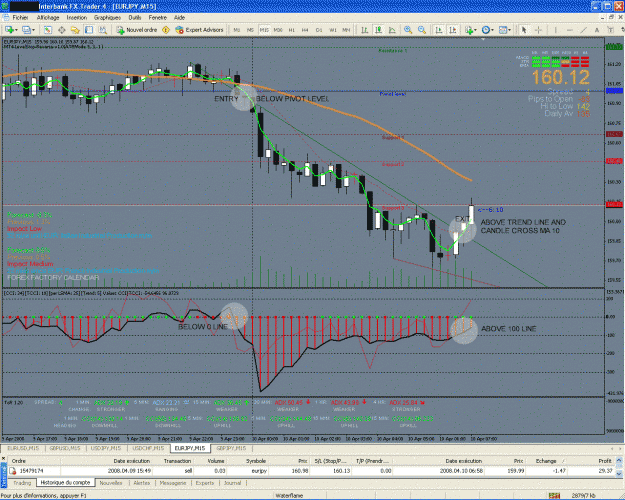The height and width of the screenshot is (500, 625).
Task: Open the profiles toolbar icon
Action: [26, 30]
